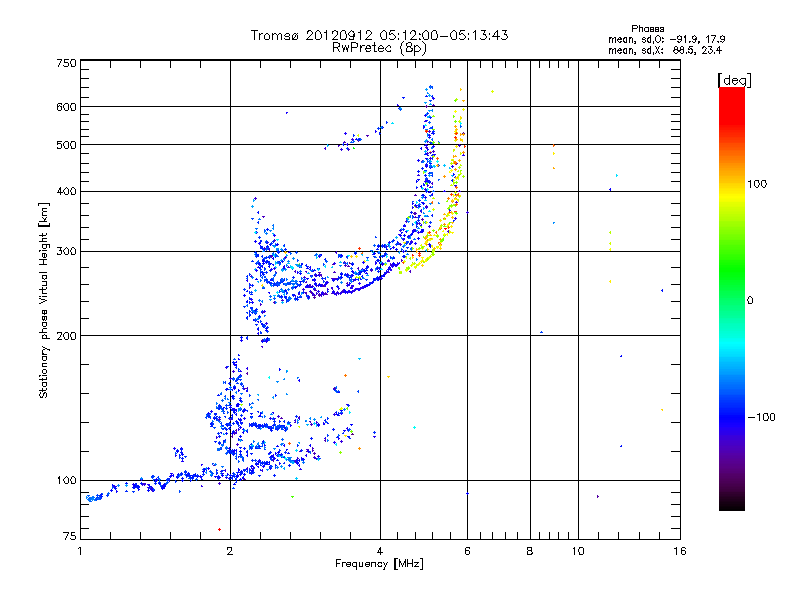
Task: Click the "RwPretec (8p)" subtitle
Action: pyautogui.click(x=380, y=48)
